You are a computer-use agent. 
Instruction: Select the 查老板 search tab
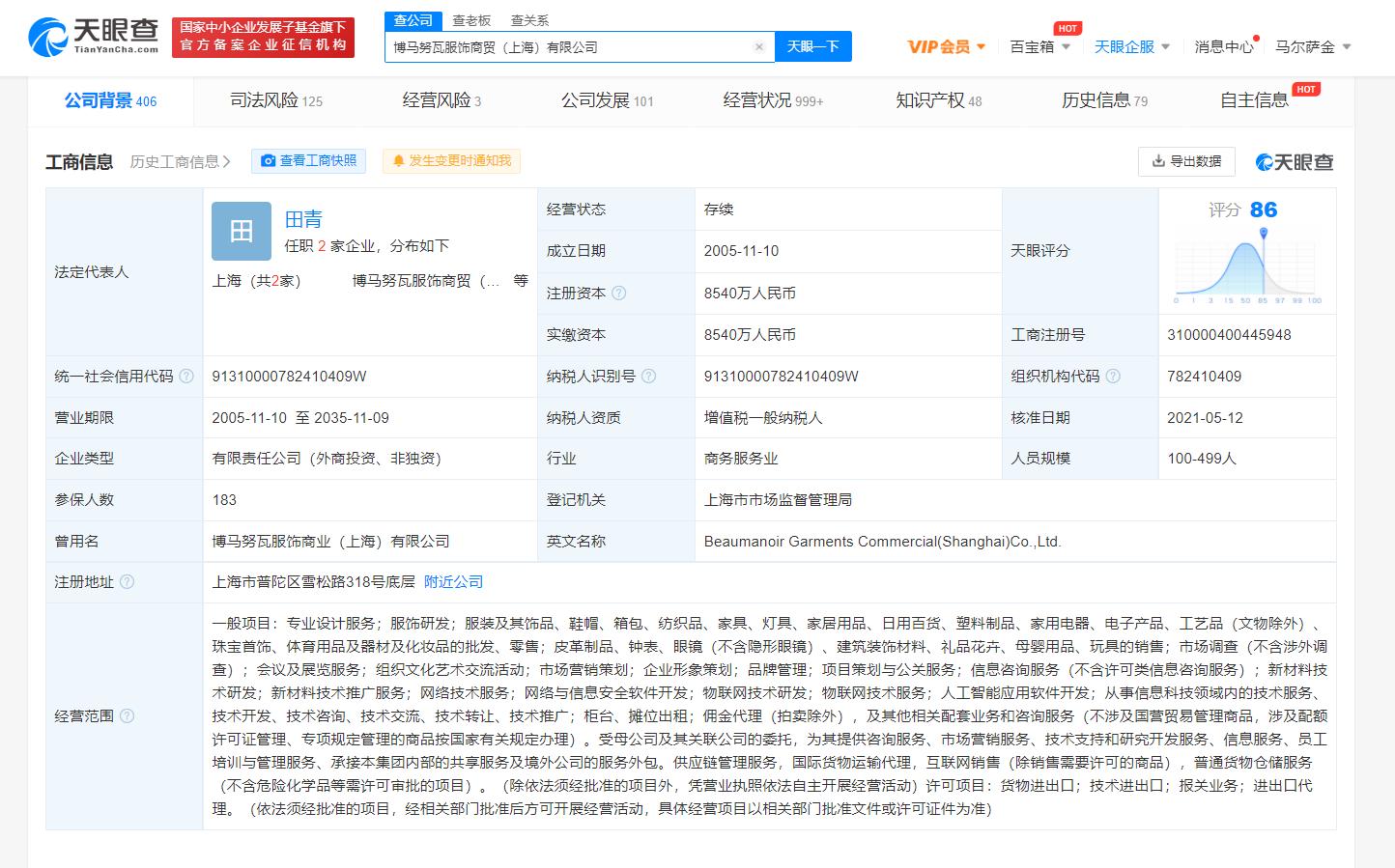[471, 20]
